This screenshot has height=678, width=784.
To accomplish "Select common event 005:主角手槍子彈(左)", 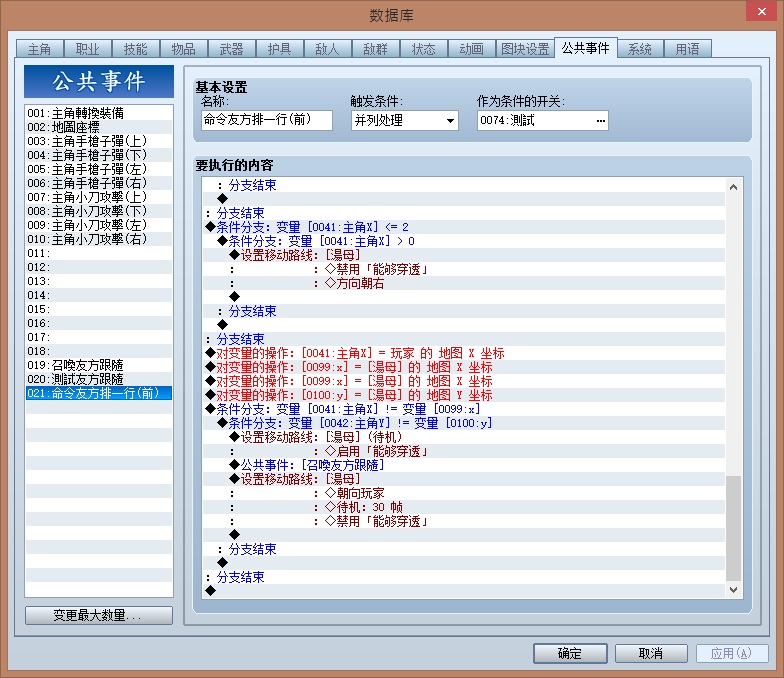I will tap(98, 169).
